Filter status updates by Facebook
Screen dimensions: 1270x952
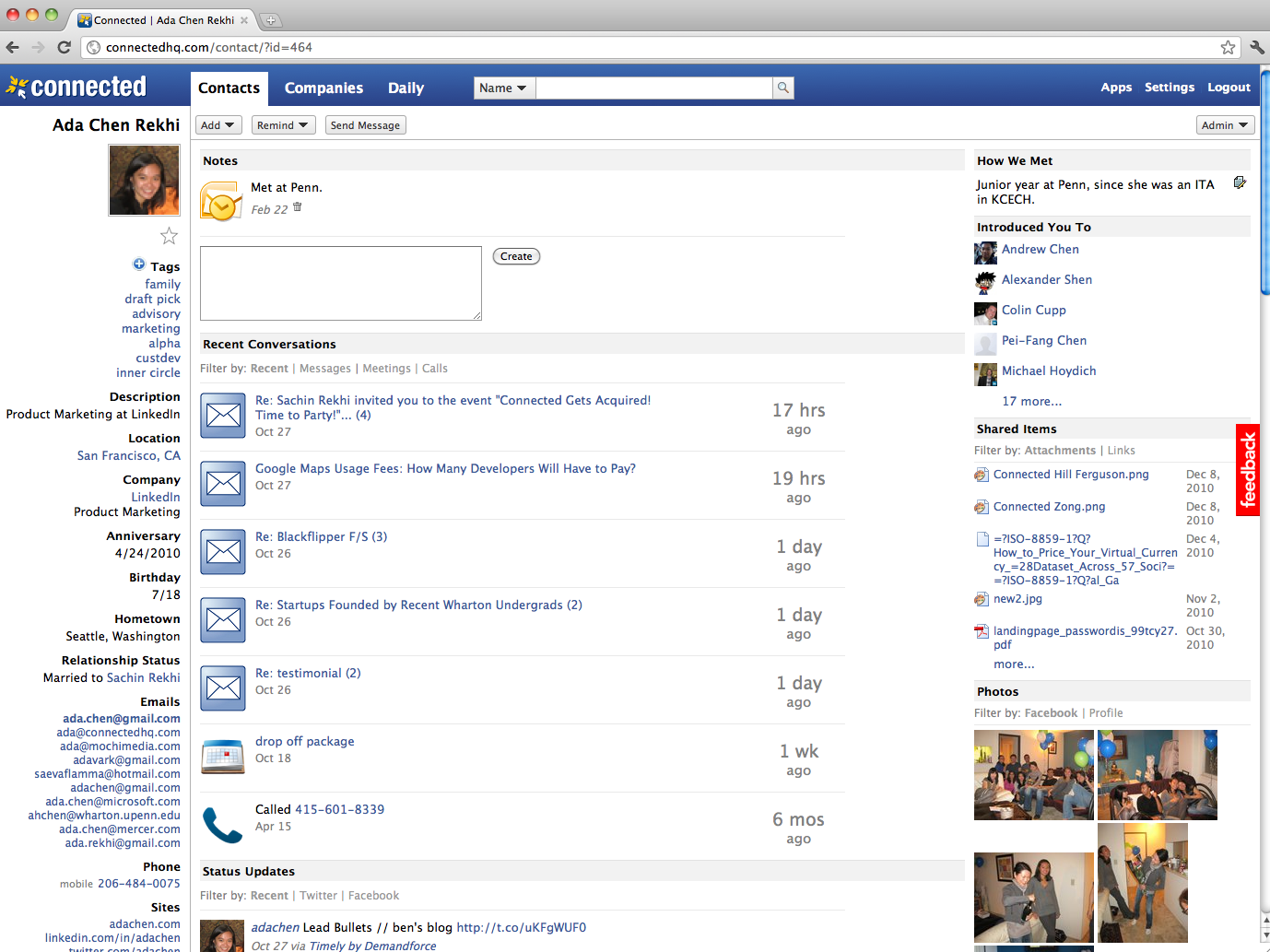[374, 896]
